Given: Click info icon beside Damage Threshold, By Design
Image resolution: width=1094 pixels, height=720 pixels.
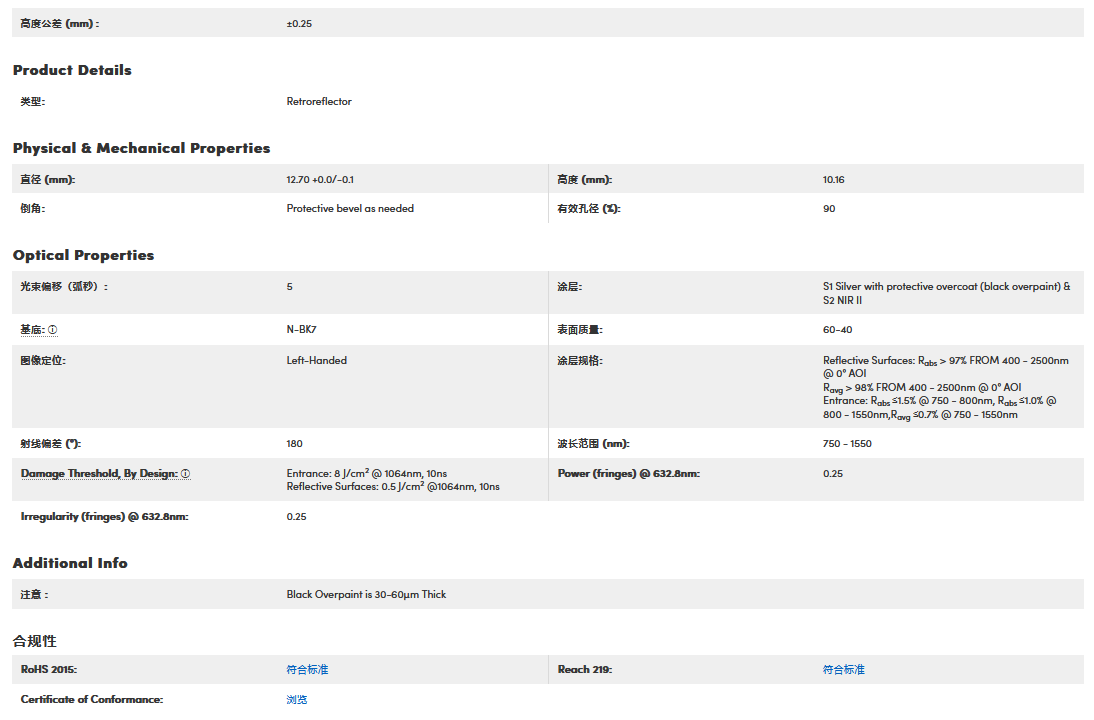Looking at the screenshot, I should pos(186,474).
